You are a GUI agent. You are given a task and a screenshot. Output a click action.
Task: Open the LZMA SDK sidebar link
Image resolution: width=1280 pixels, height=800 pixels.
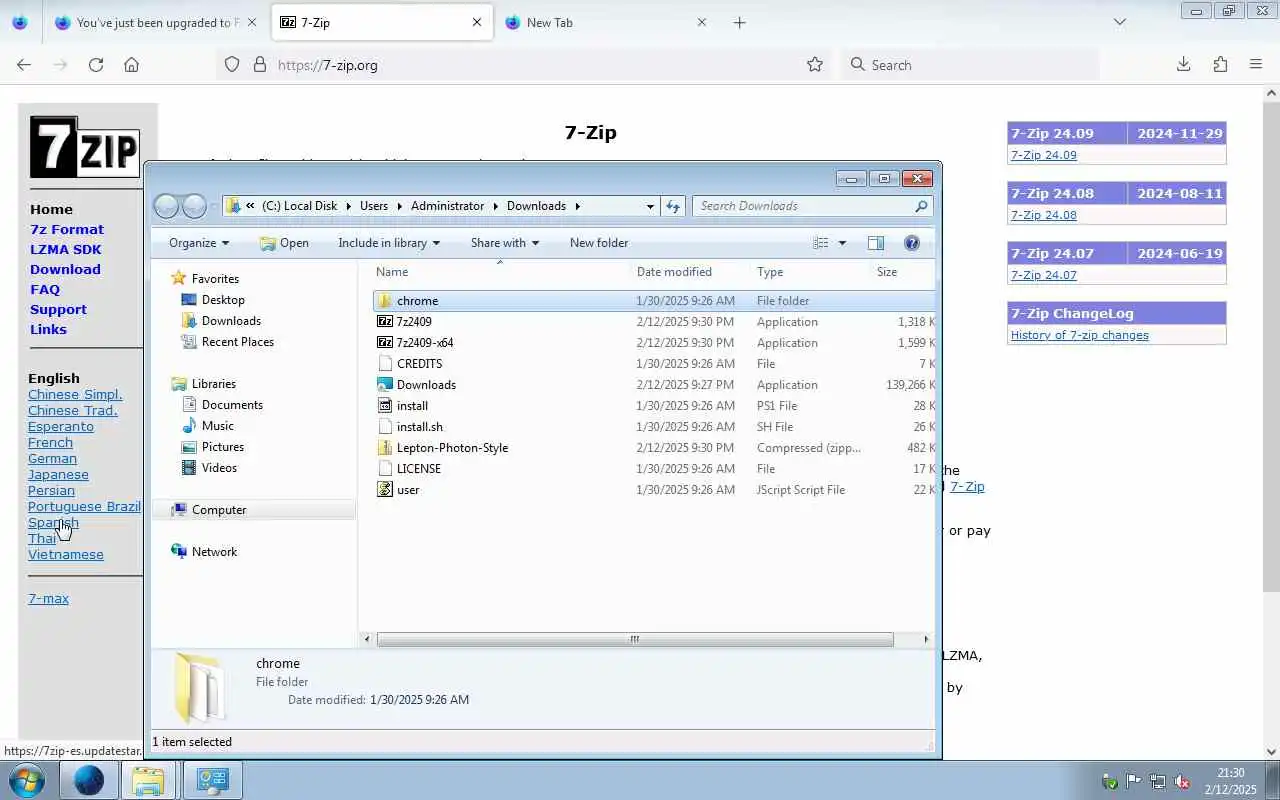click(x=65, y=249)
